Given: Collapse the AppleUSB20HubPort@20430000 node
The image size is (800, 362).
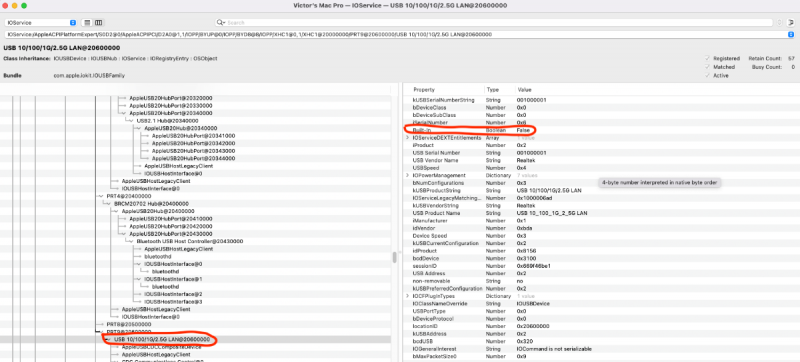Looking at the screenshot, I should (122, 234).
